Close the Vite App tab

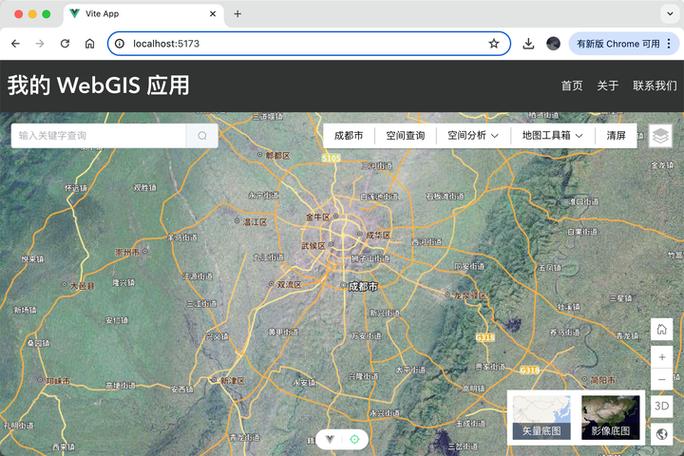(213, 14)
